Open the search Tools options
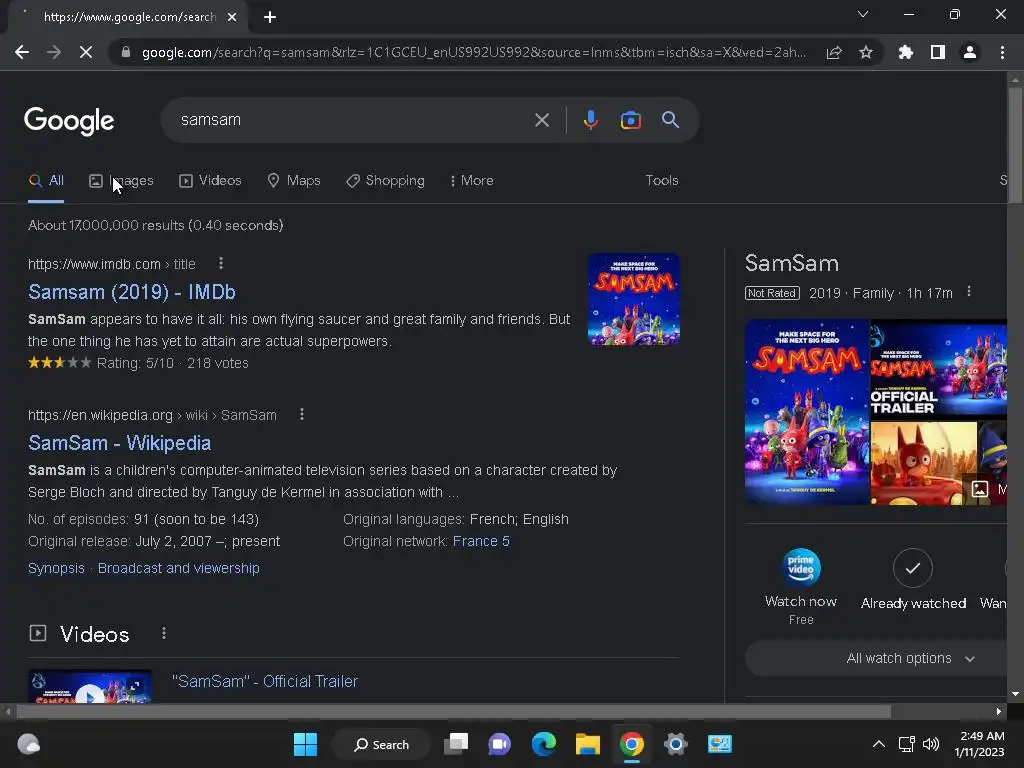Image resolution: width=1024 pixels, height=768 pixels. (x=662, y=181)
